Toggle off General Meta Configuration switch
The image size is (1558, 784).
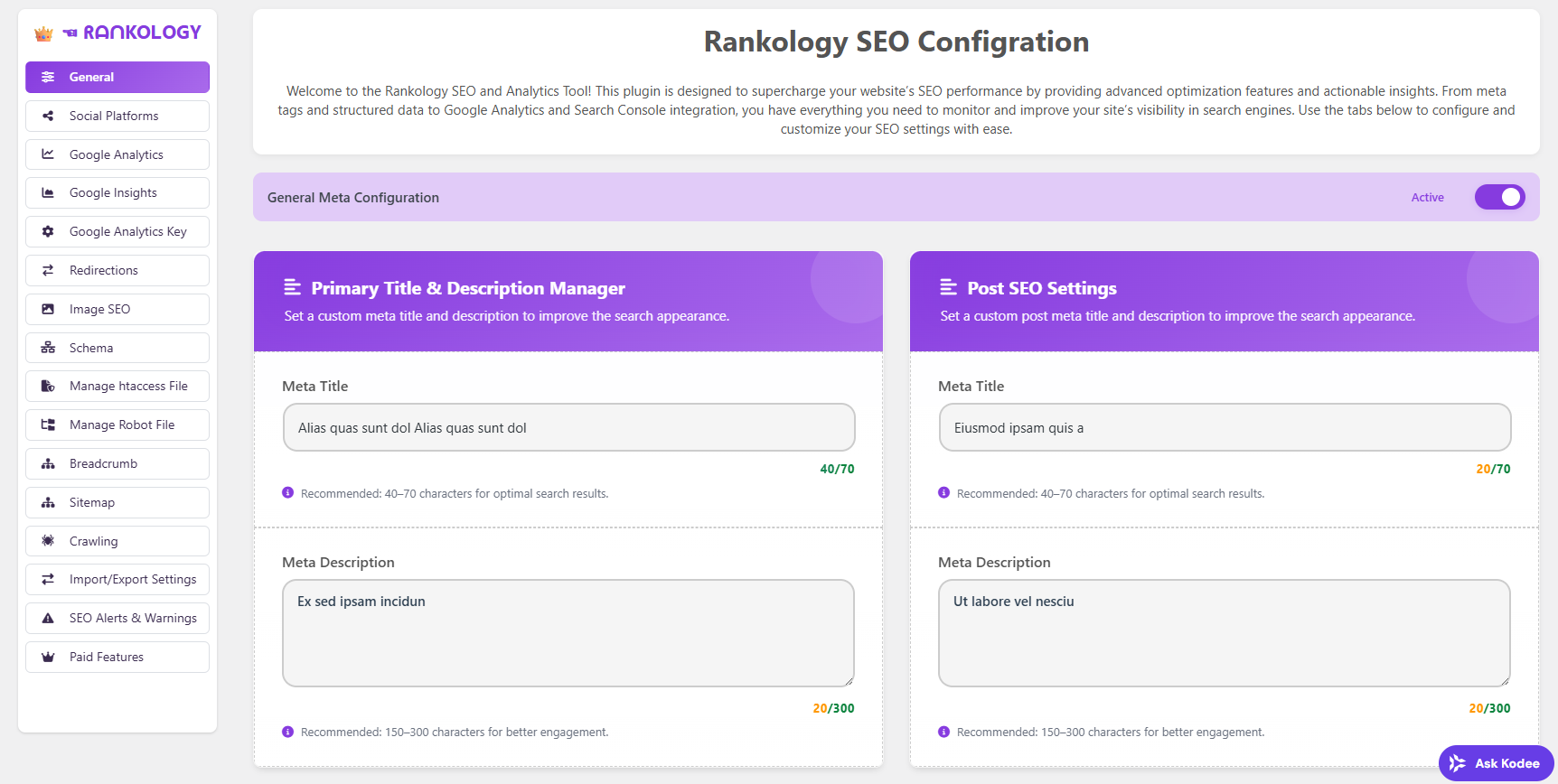click(x=1499, y=197)
